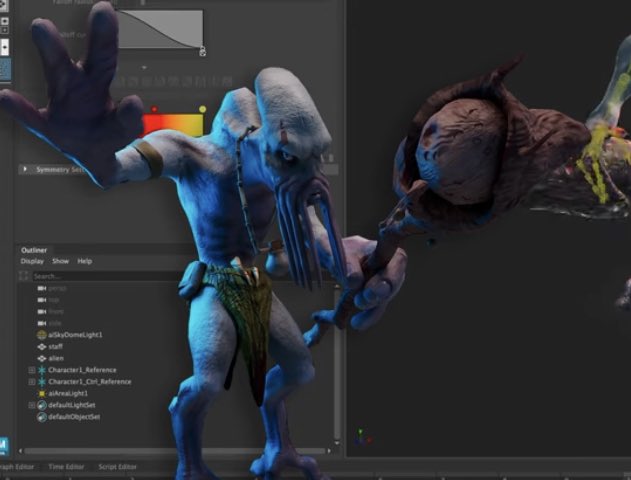Click the Outliner horizontal scroll right arrow
The image size is (631, 480).
click(x=329, y=451)
